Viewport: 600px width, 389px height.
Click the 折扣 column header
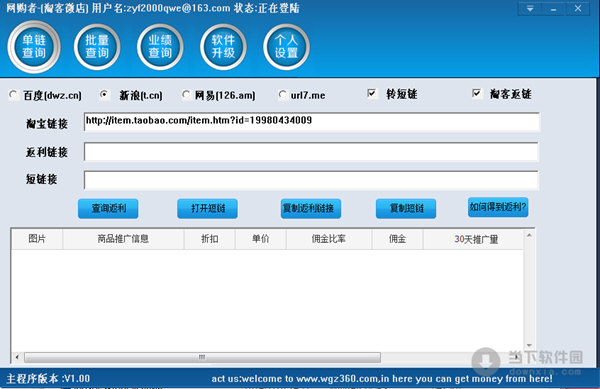pyautogui.click(x=210, y=239)
